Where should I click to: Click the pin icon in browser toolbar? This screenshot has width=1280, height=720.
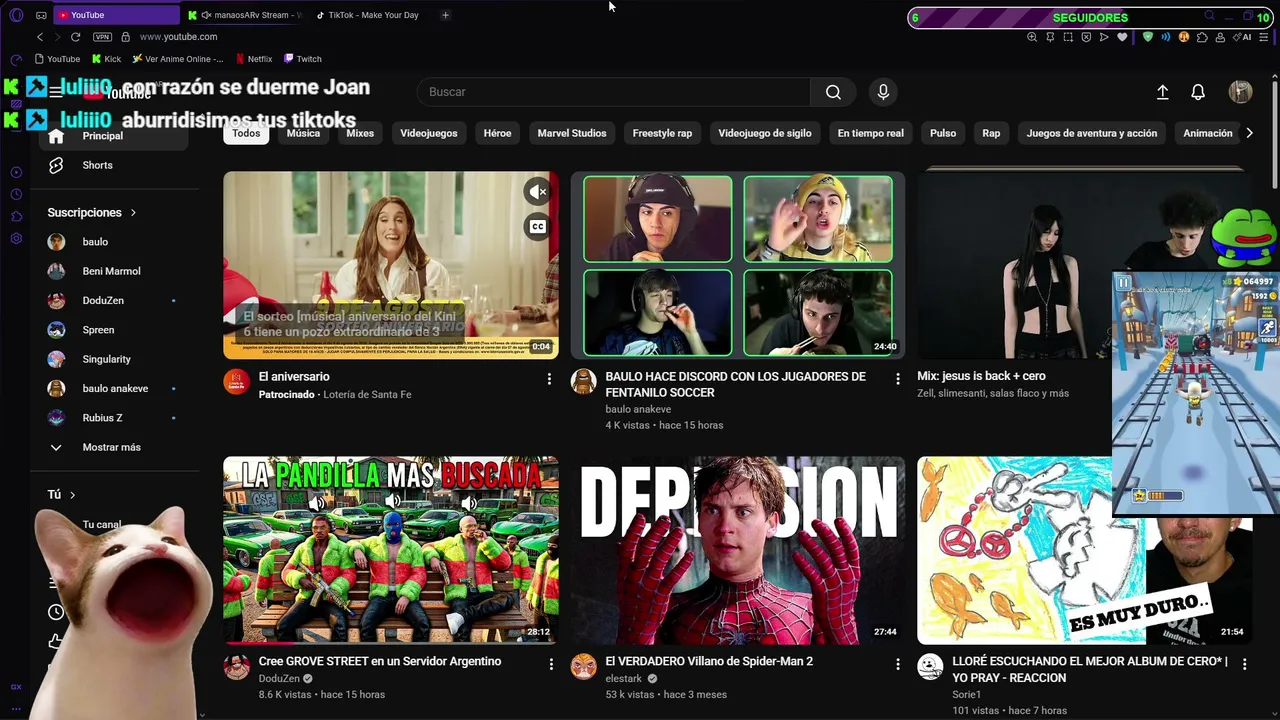[x=1050, y=37]
